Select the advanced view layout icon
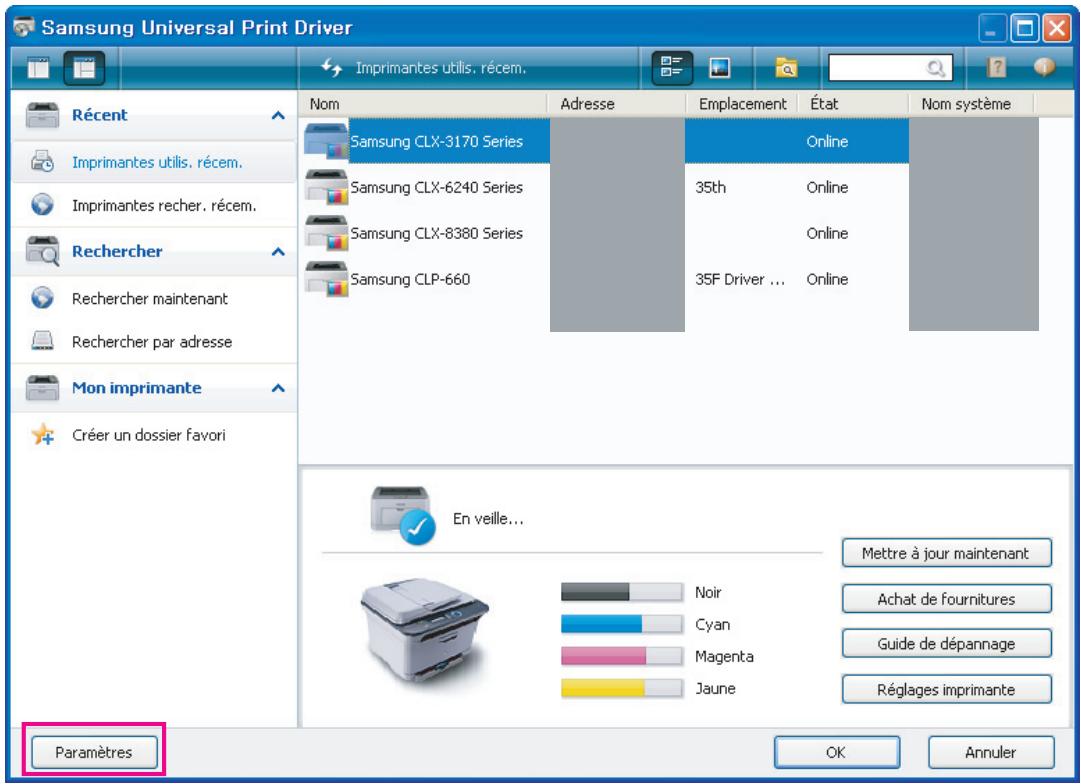Viewport: 1081px width, 784px height. 84,68
